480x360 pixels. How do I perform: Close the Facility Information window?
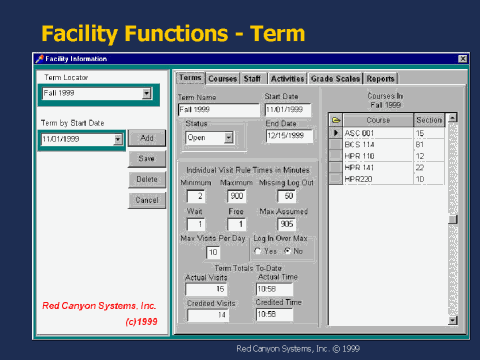[x=462, y=59]
